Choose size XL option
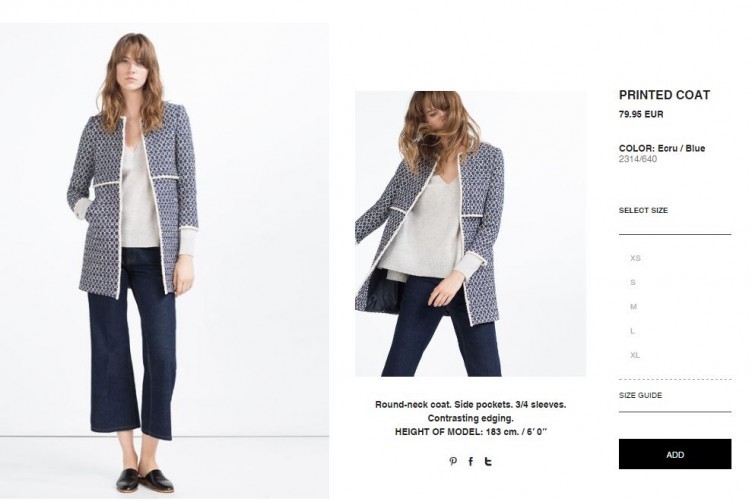 point(635,355)
